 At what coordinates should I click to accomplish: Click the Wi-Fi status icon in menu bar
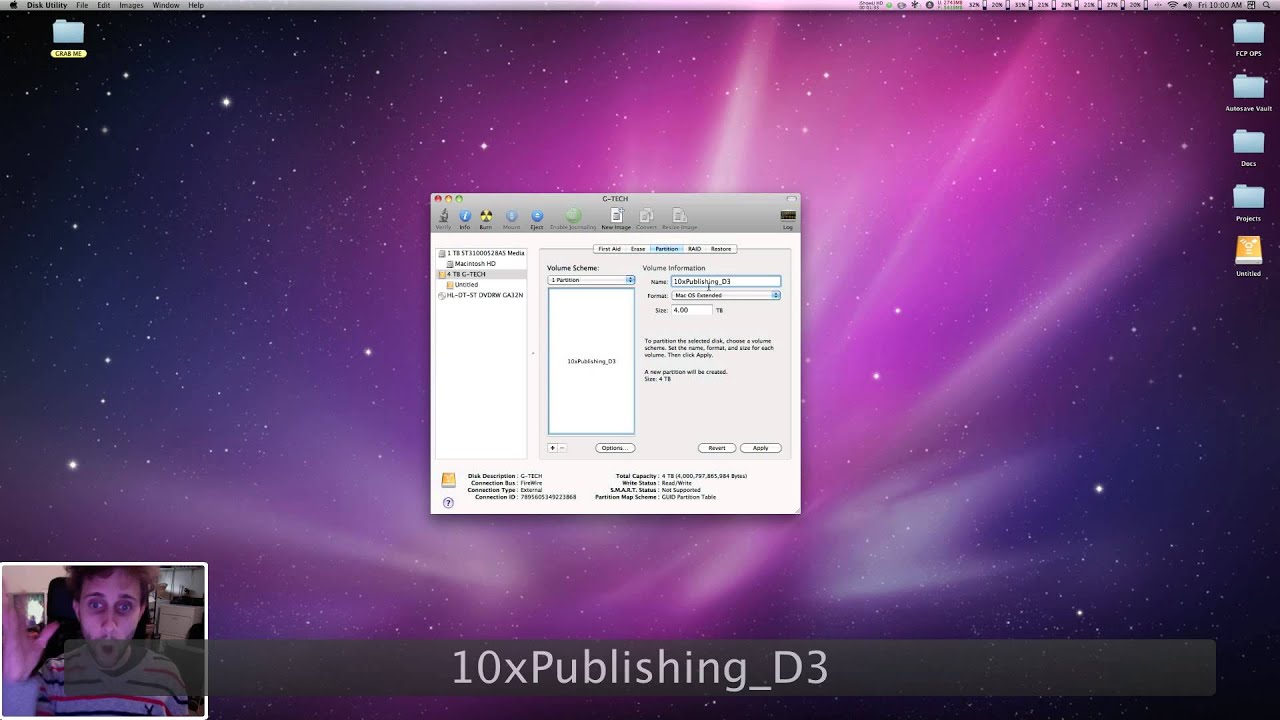click(x=1173, y=5)
